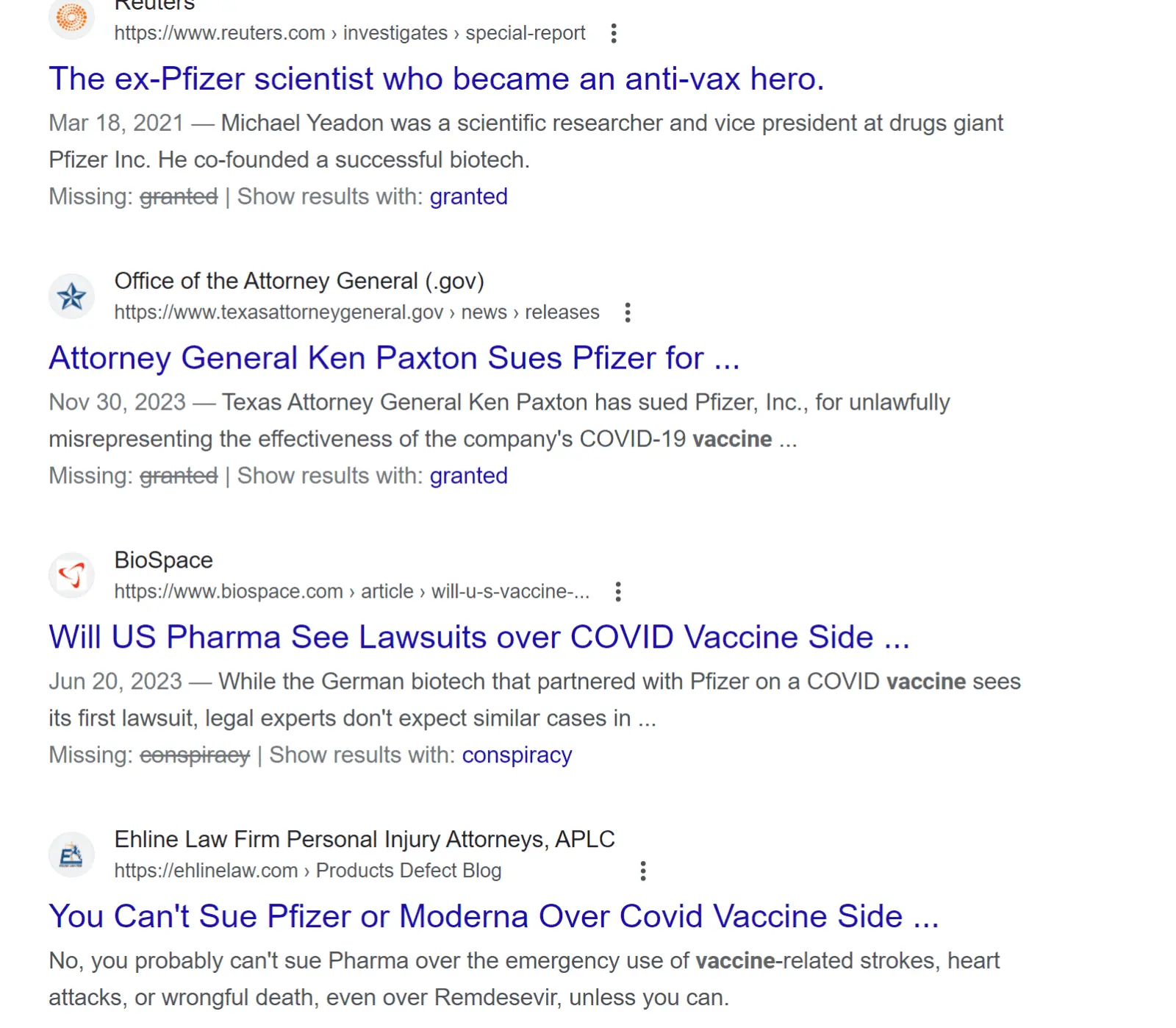Show results with "conspiracy" under BioSpace result
Screen dimensions: 1176x1028
click(x=517, y=755)
